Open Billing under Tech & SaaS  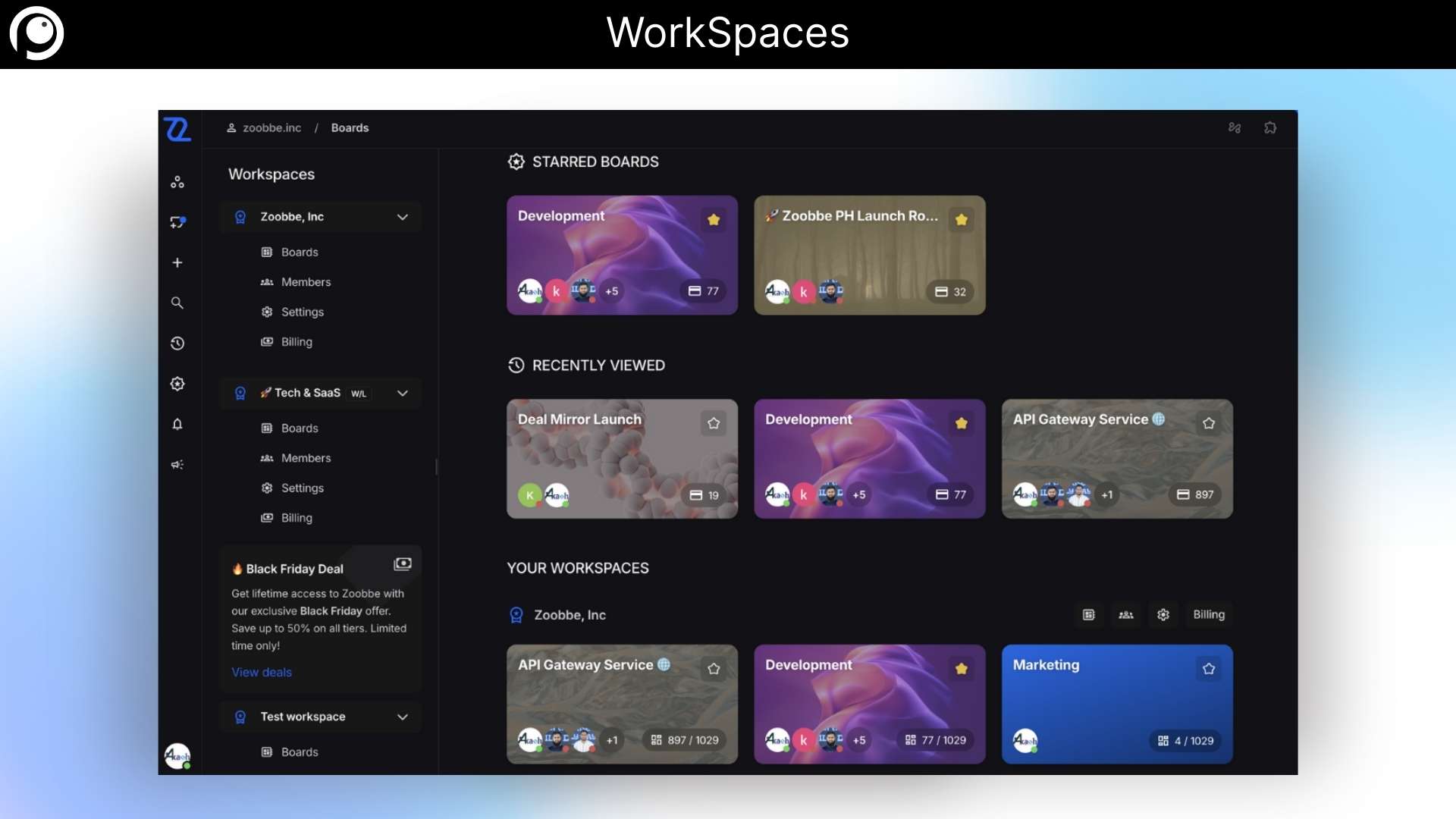click(x=297, y=518)
